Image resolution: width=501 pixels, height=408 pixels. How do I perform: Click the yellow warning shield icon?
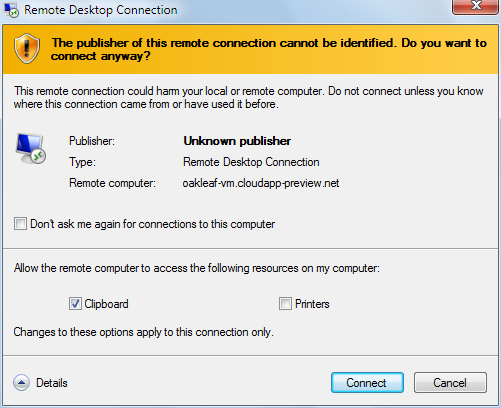click(x=27, y=49)
